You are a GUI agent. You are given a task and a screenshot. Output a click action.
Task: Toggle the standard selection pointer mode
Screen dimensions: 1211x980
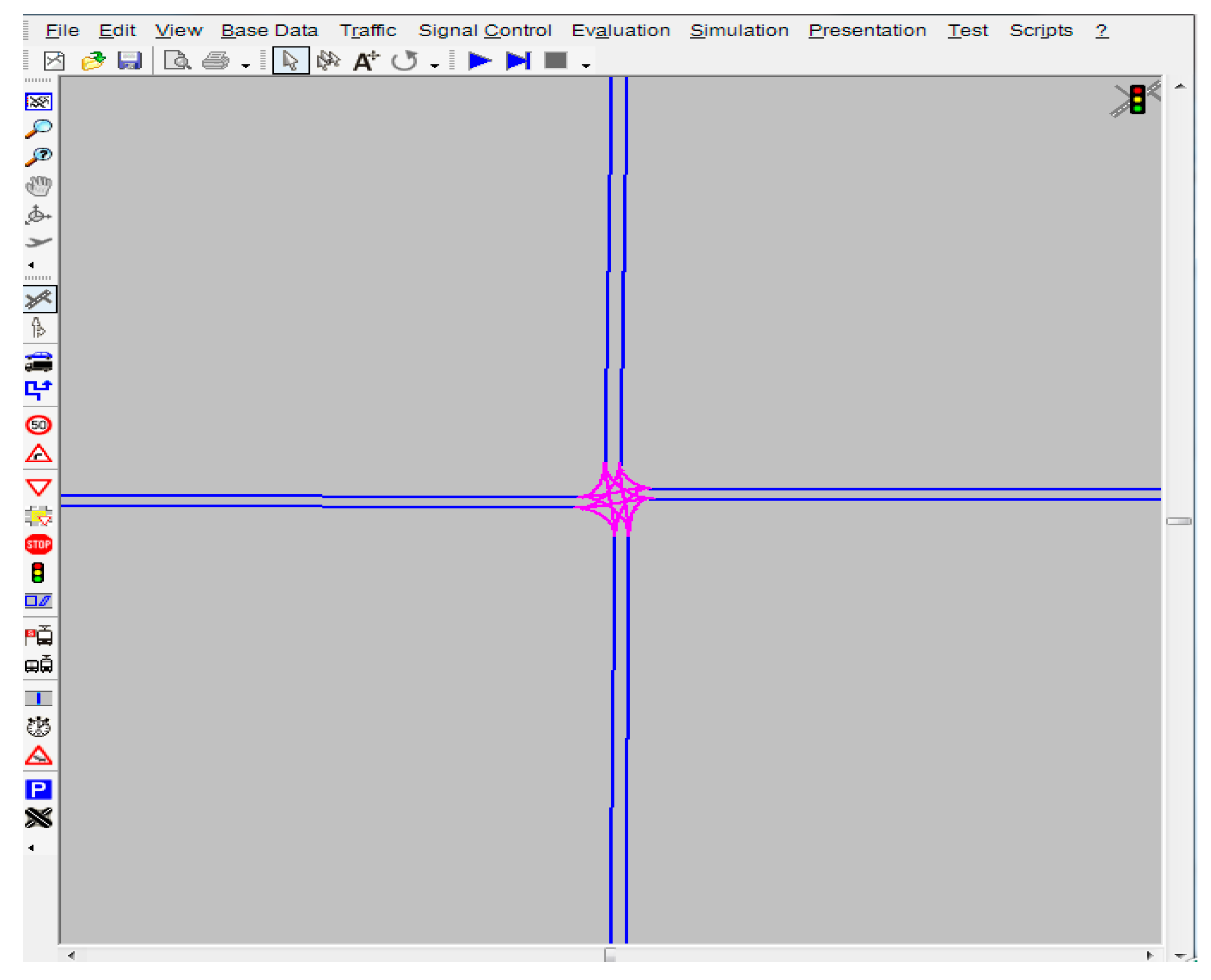coord(290,61)
